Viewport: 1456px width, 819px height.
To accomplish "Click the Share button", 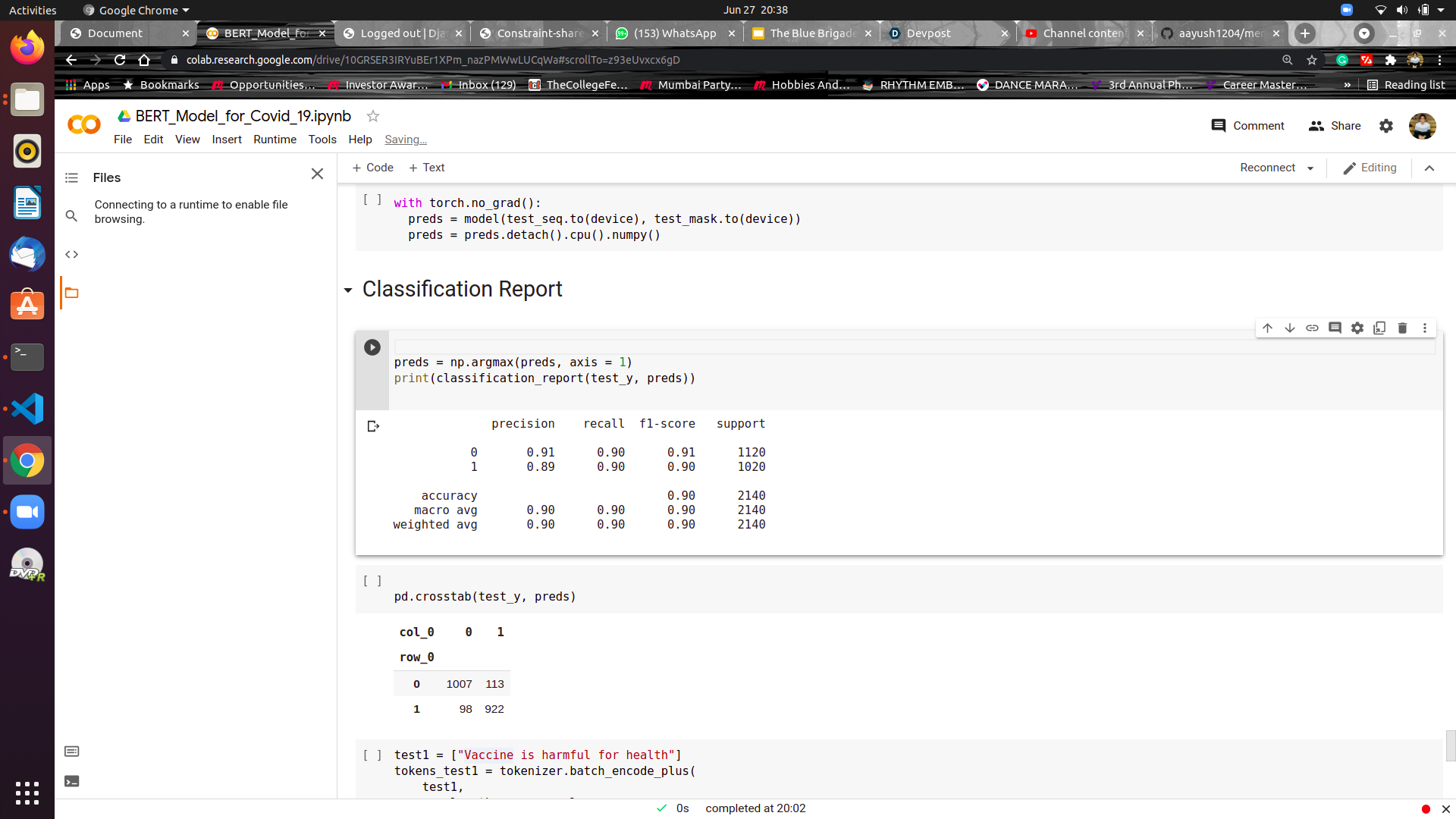I will pos(1335,126).
